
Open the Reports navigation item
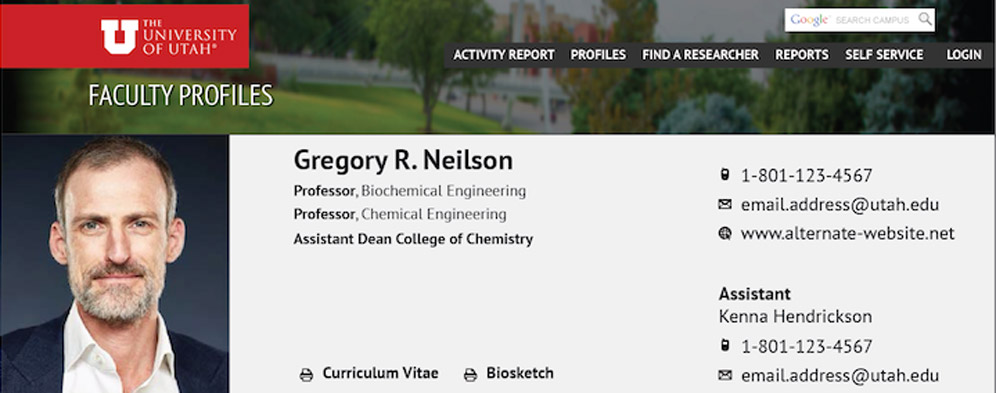(x=802, y=55)
